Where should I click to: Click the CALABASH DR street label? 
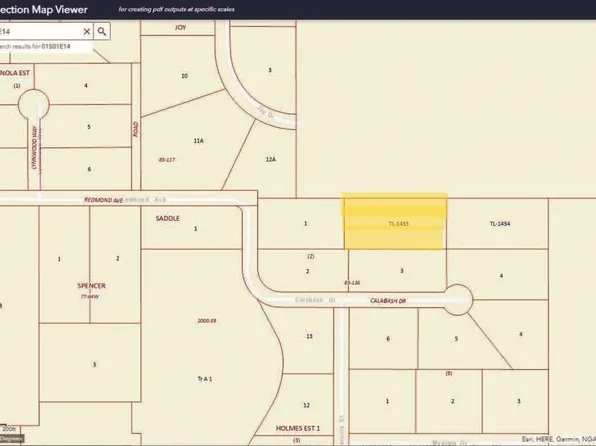pos(388,301)
